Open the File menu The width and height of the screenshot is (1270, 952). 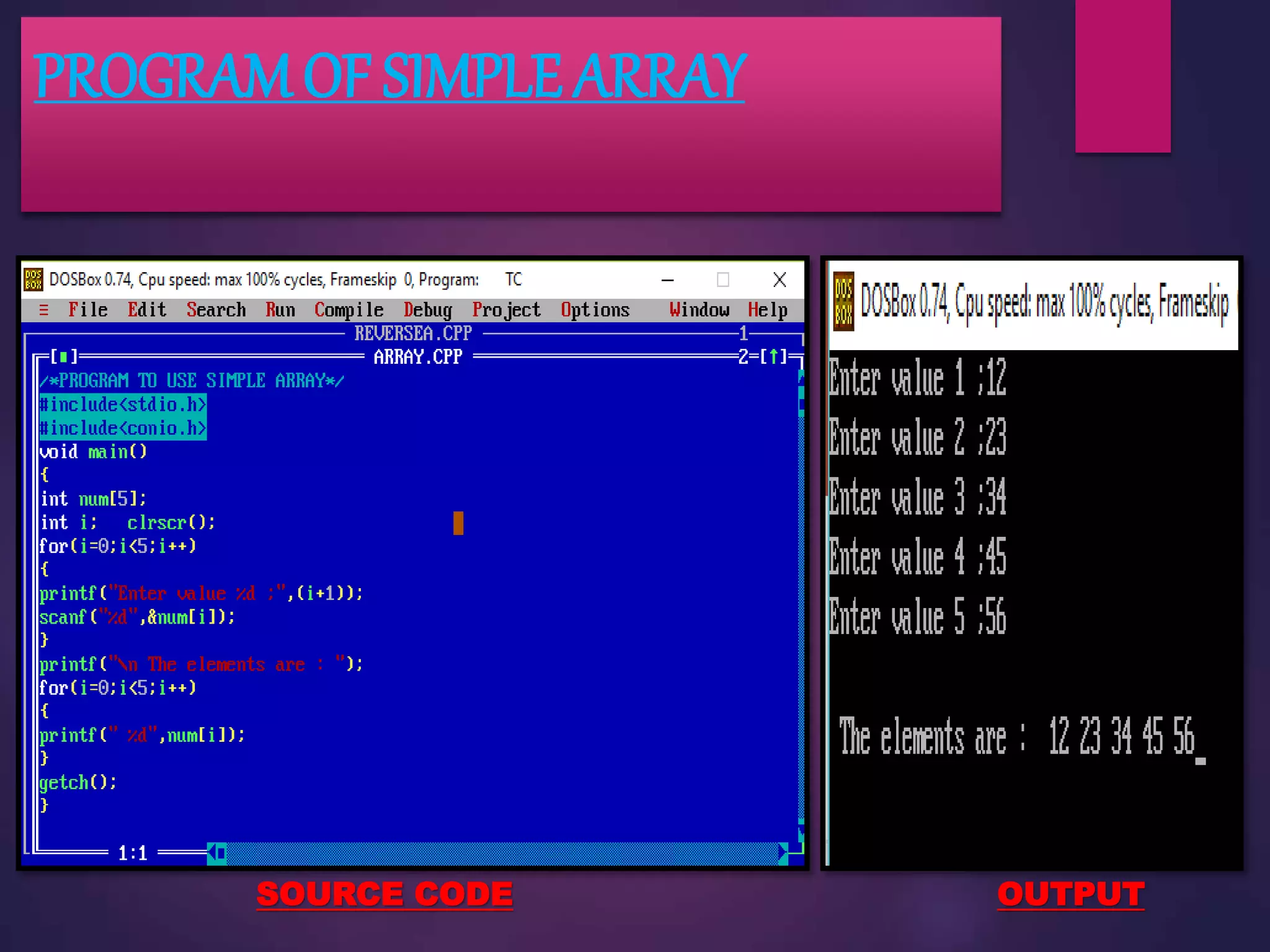point(88,309)
